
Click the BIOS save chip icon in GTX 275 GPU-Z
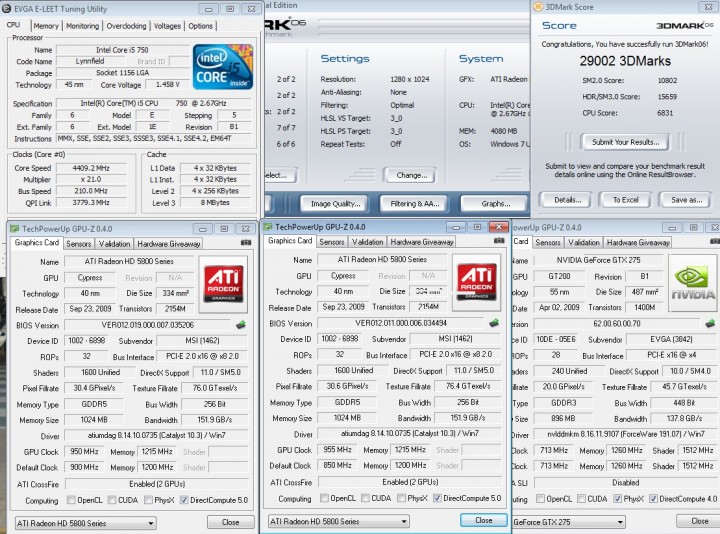(x=710, y=324)
